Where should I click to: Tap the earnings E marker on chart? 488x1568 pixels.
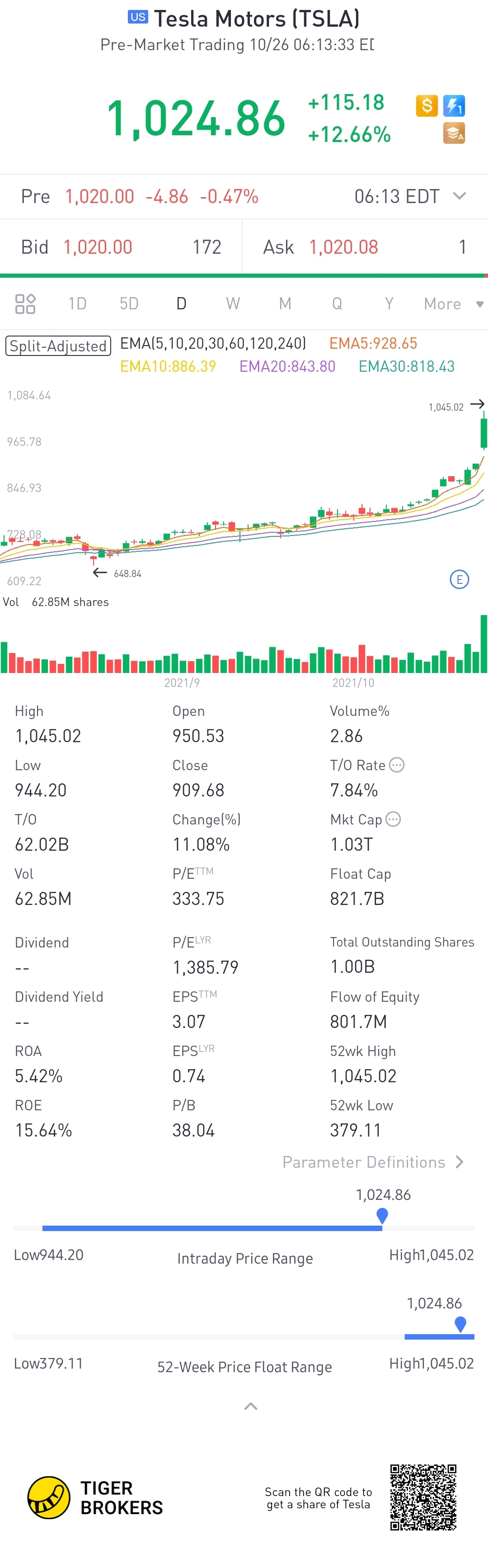point(459,579)
